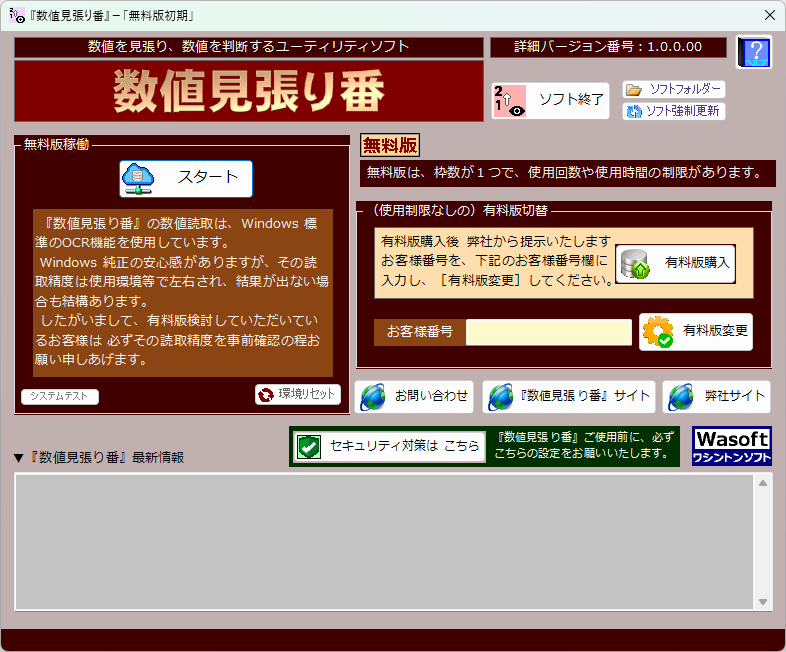
Task: Open セキュリティ対策は こちら security settings
Action: (x=389, y=447)
